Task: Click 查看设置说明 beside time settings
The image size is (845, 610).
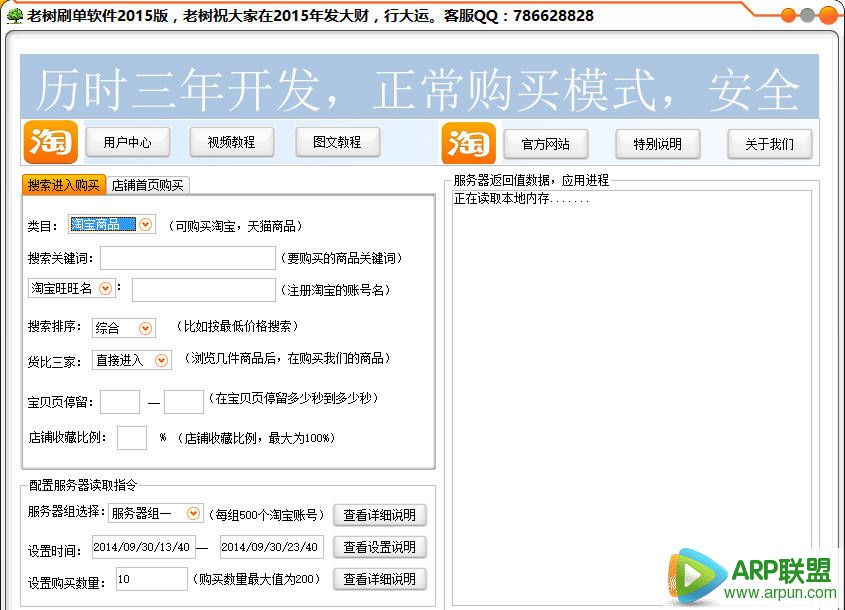Action: 379,547
